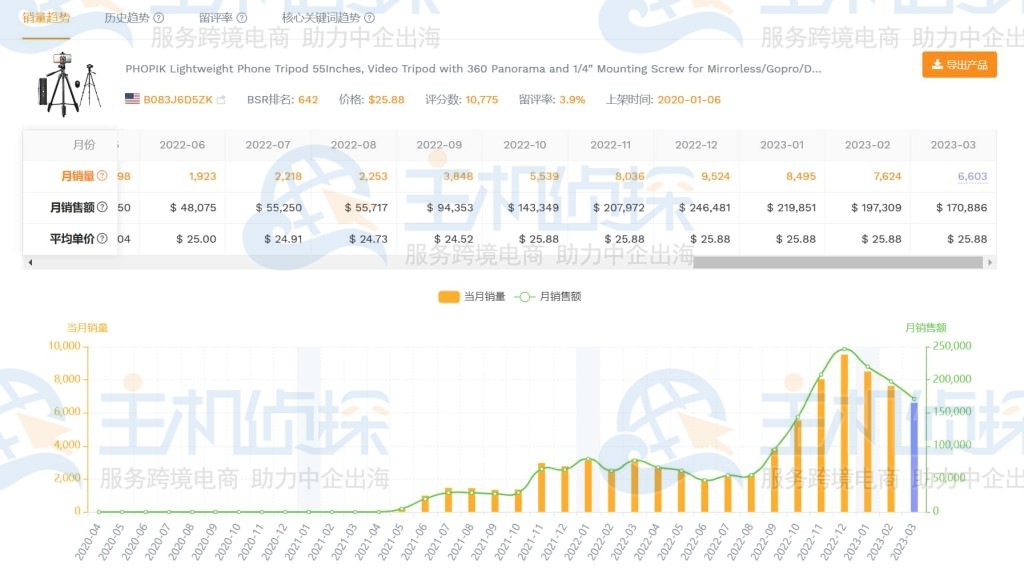Click the tripod product thumbnail image

[x=72, y=82]
